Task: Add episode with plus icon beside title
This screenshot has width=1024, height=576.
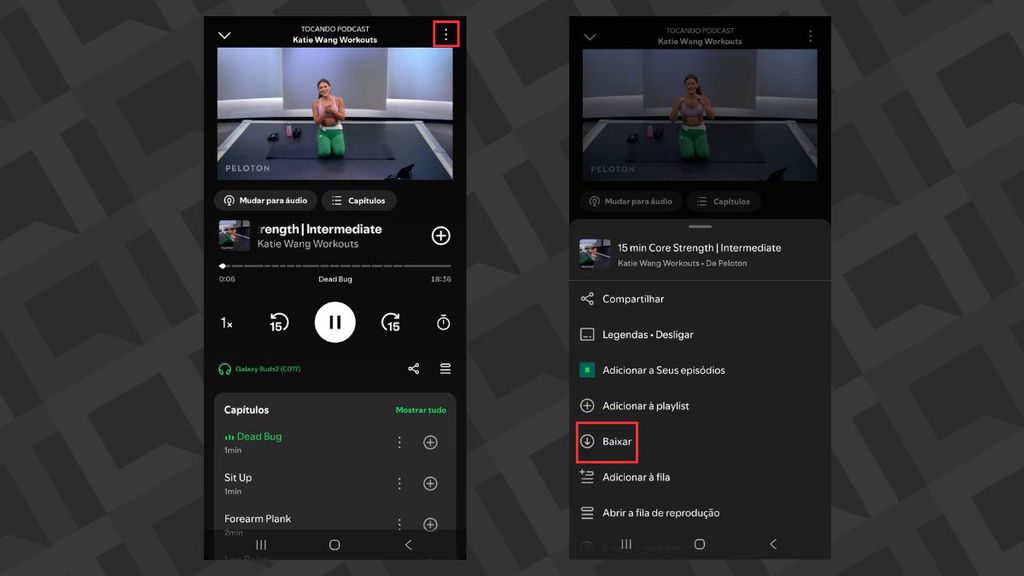Action: tap(441, 236)
